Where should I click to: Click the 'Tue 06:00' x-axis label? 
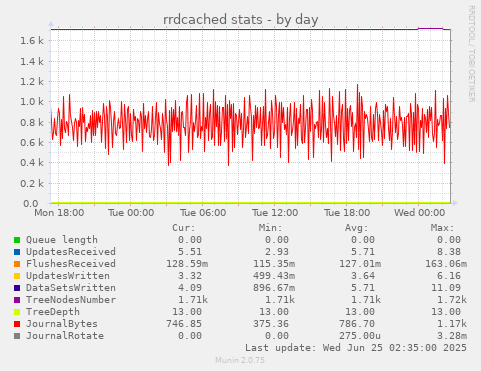click(203, 213)
